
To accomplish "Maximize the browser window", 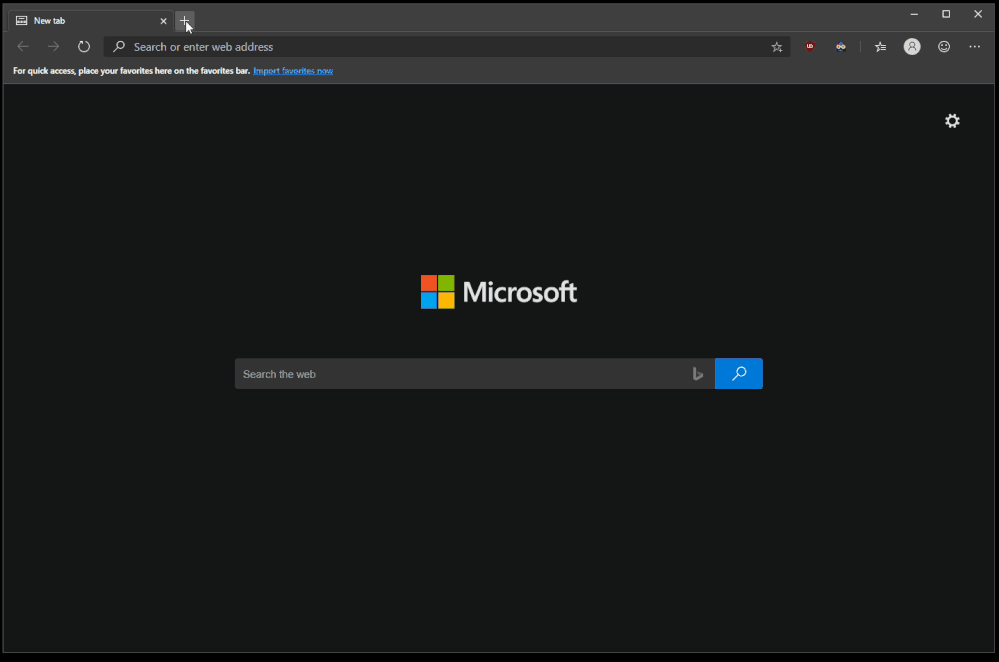I will (946, 14).
